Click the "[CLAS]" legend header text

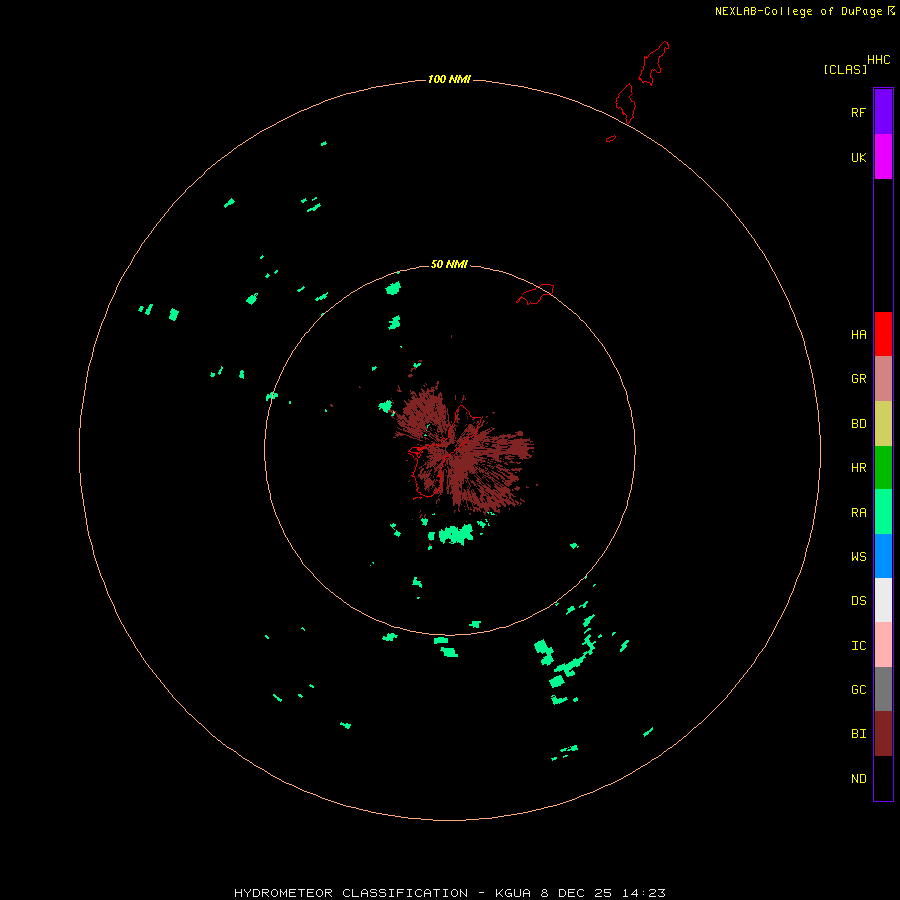click(x=844, y=69)
